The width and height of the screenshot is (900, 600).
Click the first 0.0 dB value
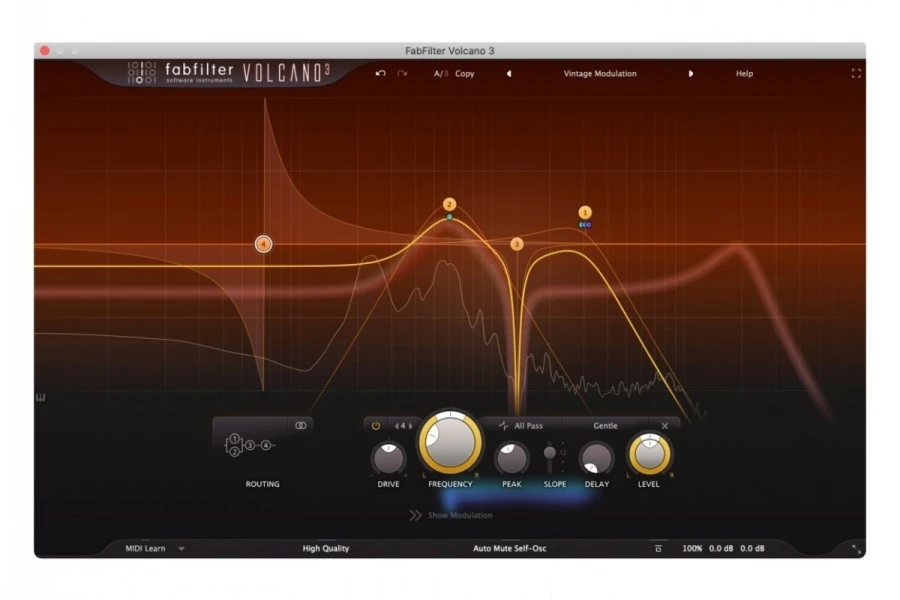[721, 548]
